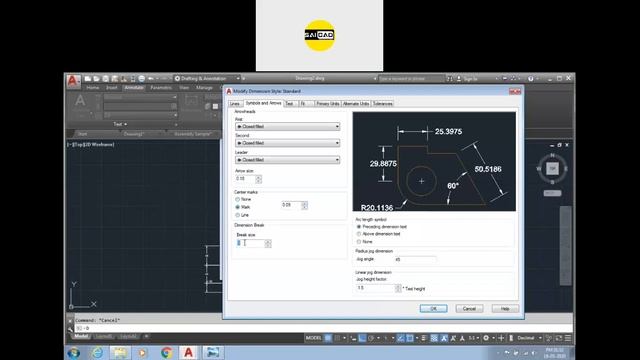Toggle transparency icon in status bar
640x360 pixels.
click(x=434, y=338)
